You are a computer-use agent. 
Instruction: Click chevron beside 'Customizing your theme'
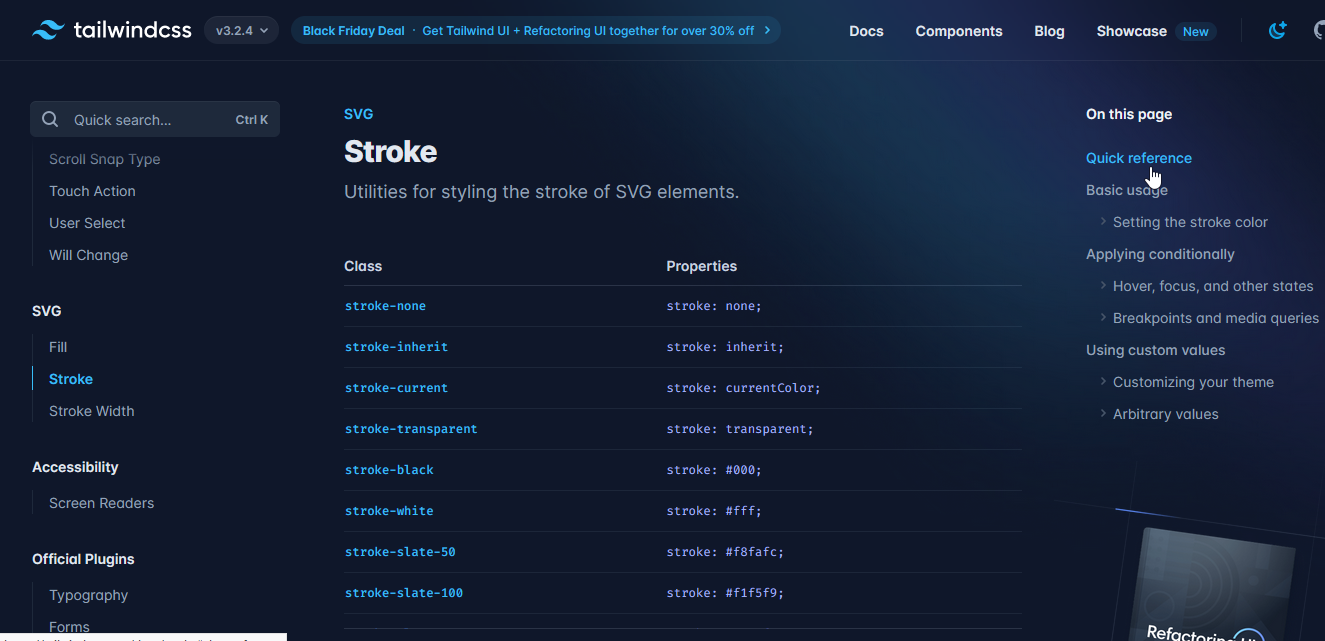(x=1103, y=382)
